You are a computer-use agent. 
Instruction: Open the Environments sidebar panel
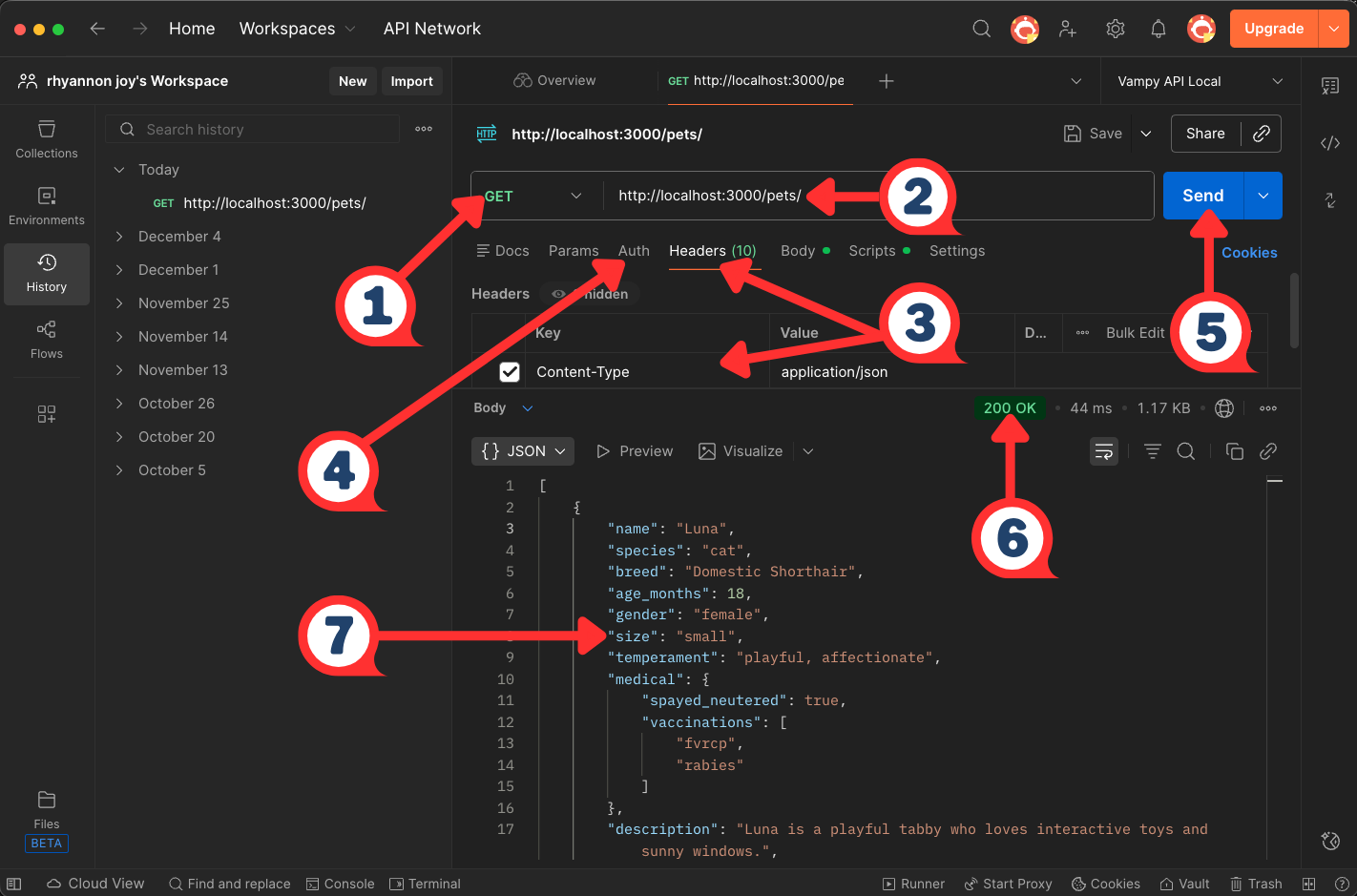[46, 206]
